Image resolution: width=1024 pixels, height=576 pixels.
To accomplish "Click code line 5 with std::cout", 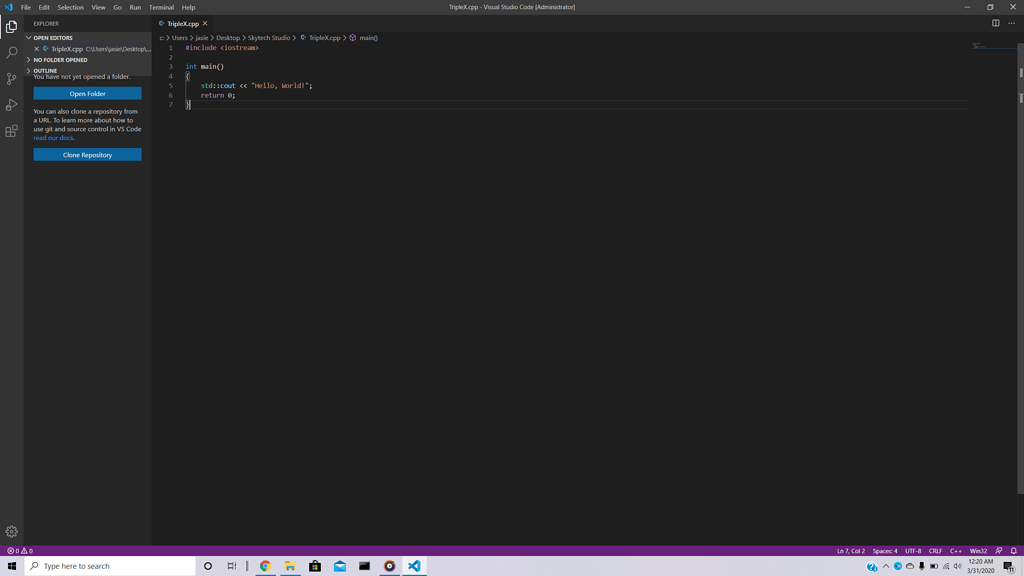I will (x=256, y=86).
